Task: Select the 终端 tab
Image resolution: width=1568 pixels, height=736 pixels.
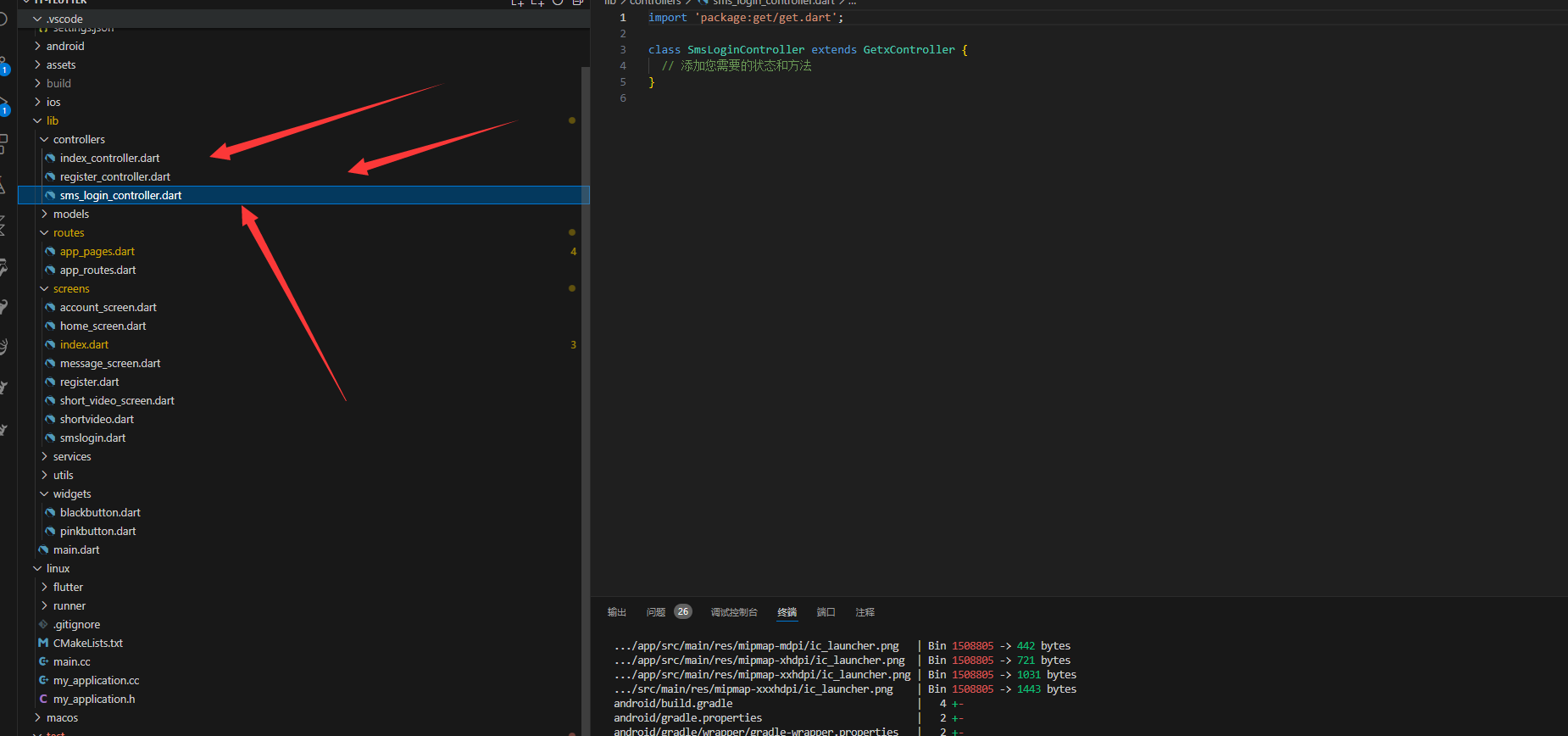Action: pos(787,612)
